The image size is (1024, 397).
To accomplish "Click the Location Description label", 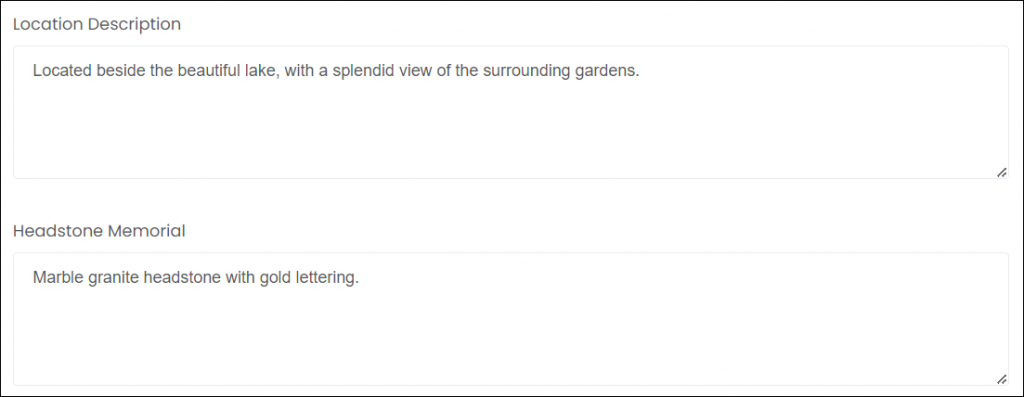I will click(x=97, y=24).
